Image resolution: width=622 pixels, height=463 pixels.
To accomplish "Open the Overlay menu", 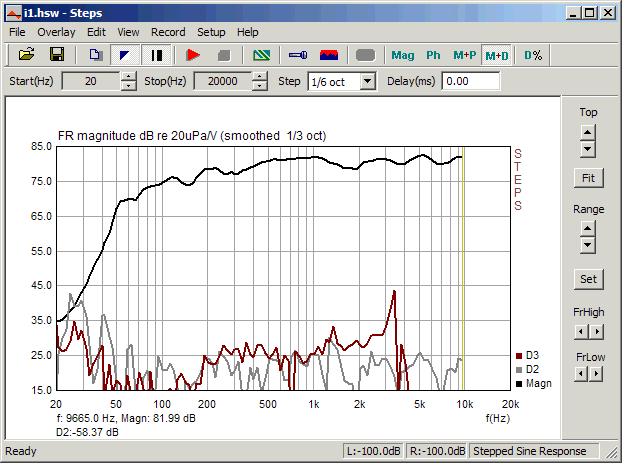I will point(56,32).
